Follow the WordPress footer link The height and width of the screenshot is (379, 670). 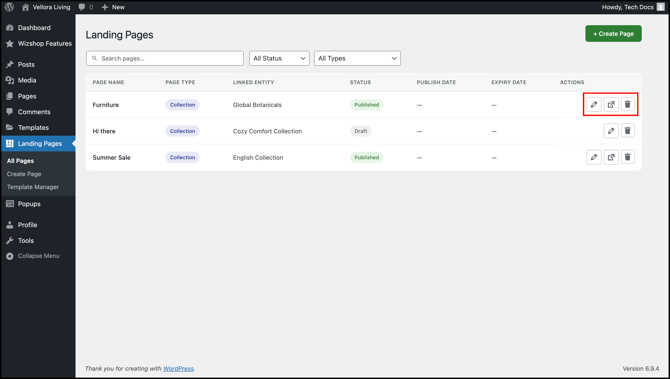click(179, 368)
